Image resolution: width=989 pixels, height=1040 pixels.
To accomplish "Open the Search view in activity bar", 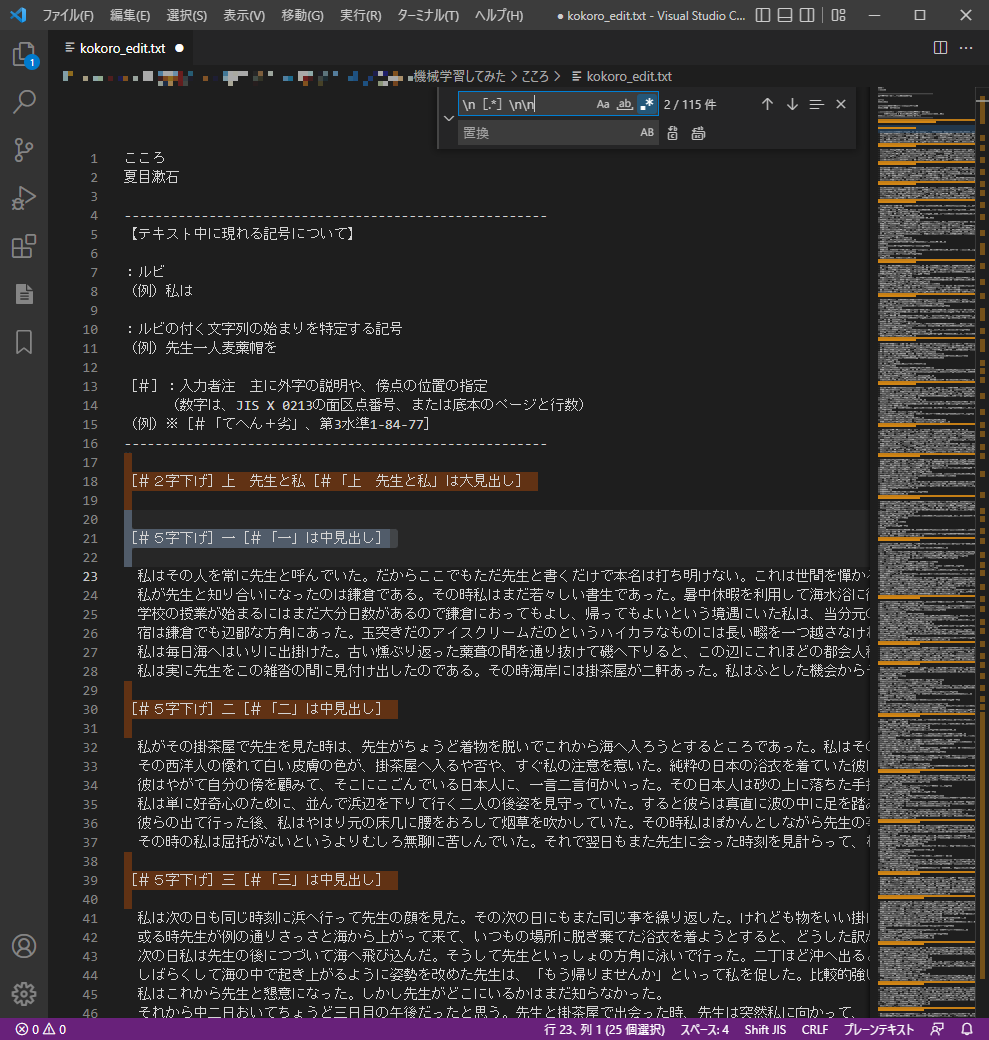I will (x=24, y=102).
